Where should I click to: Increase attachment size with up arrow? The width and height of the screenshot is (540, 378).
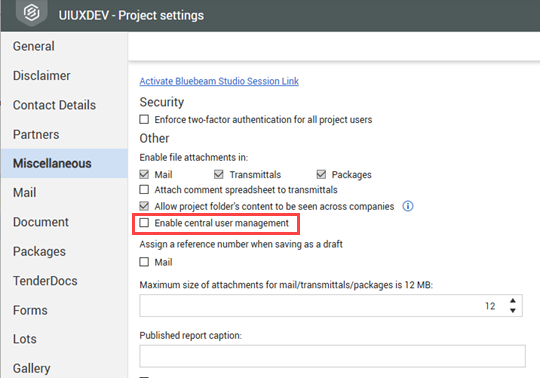click(x=513, y=301)
